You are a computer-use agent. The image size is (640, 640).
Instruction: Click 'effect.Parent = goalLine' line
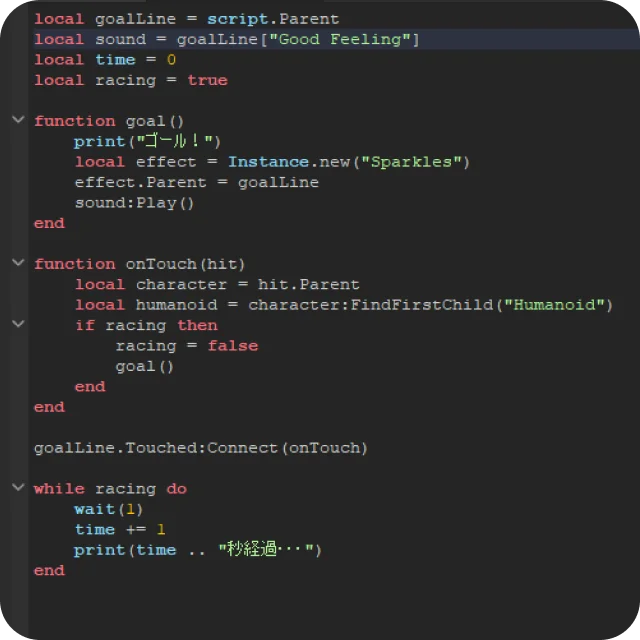197,182
